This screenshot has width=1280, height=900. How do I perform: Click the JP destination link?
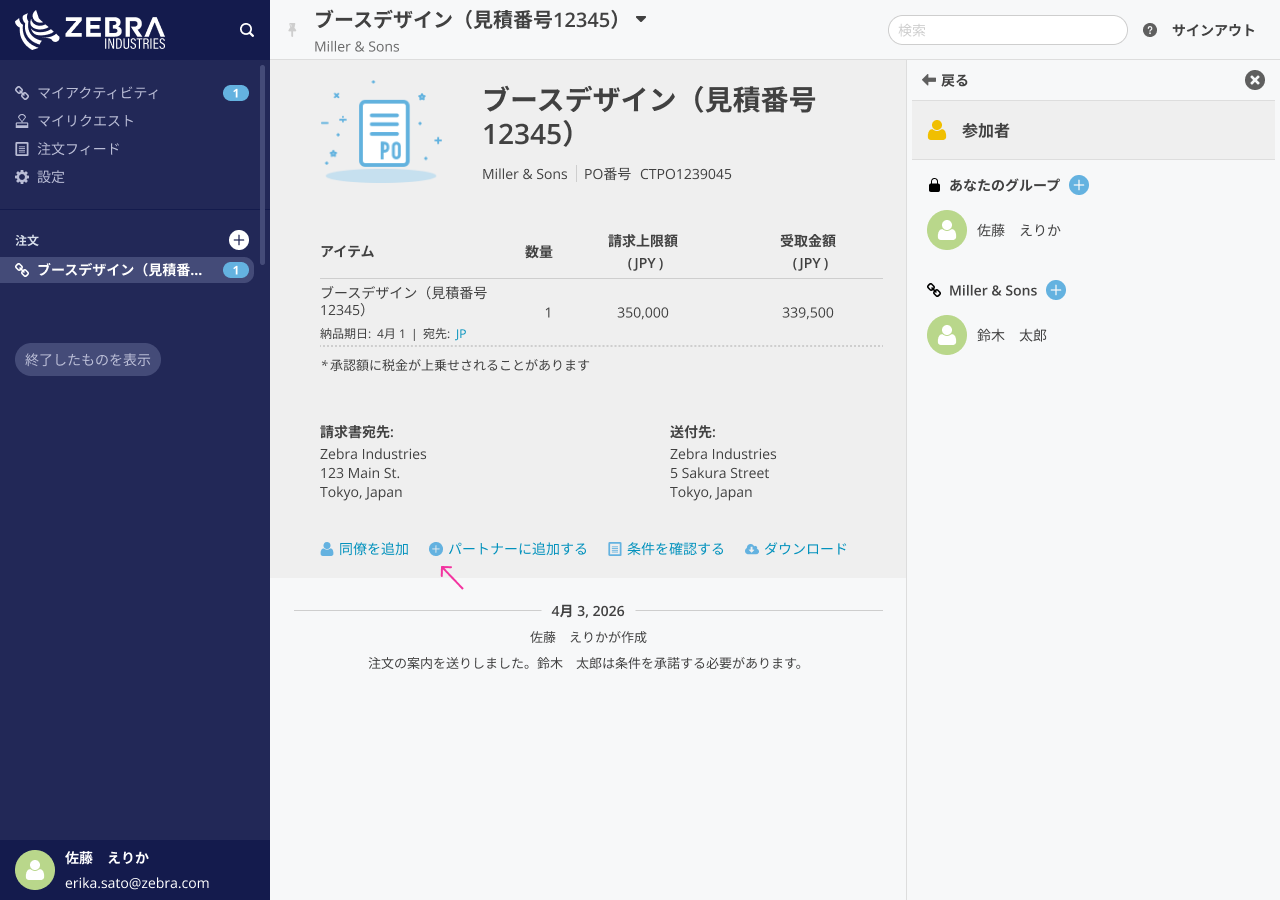click(x=461, y=334)
